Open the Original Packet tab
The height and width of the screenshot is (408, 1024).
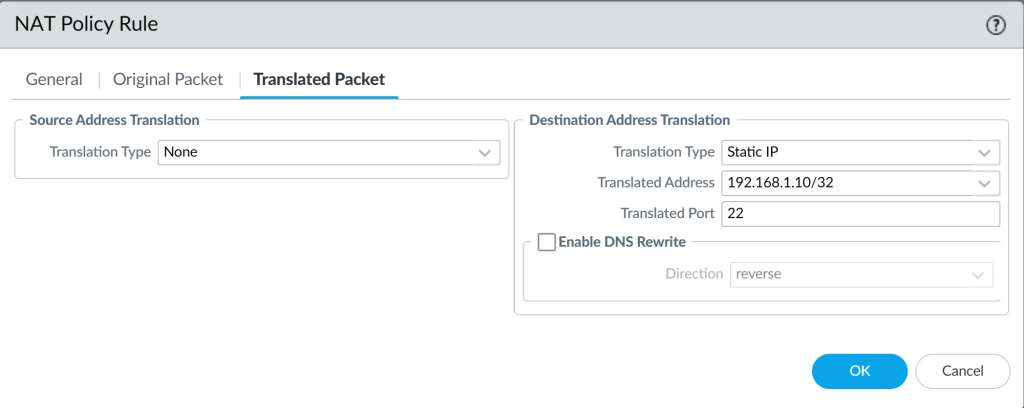point(168,80)
